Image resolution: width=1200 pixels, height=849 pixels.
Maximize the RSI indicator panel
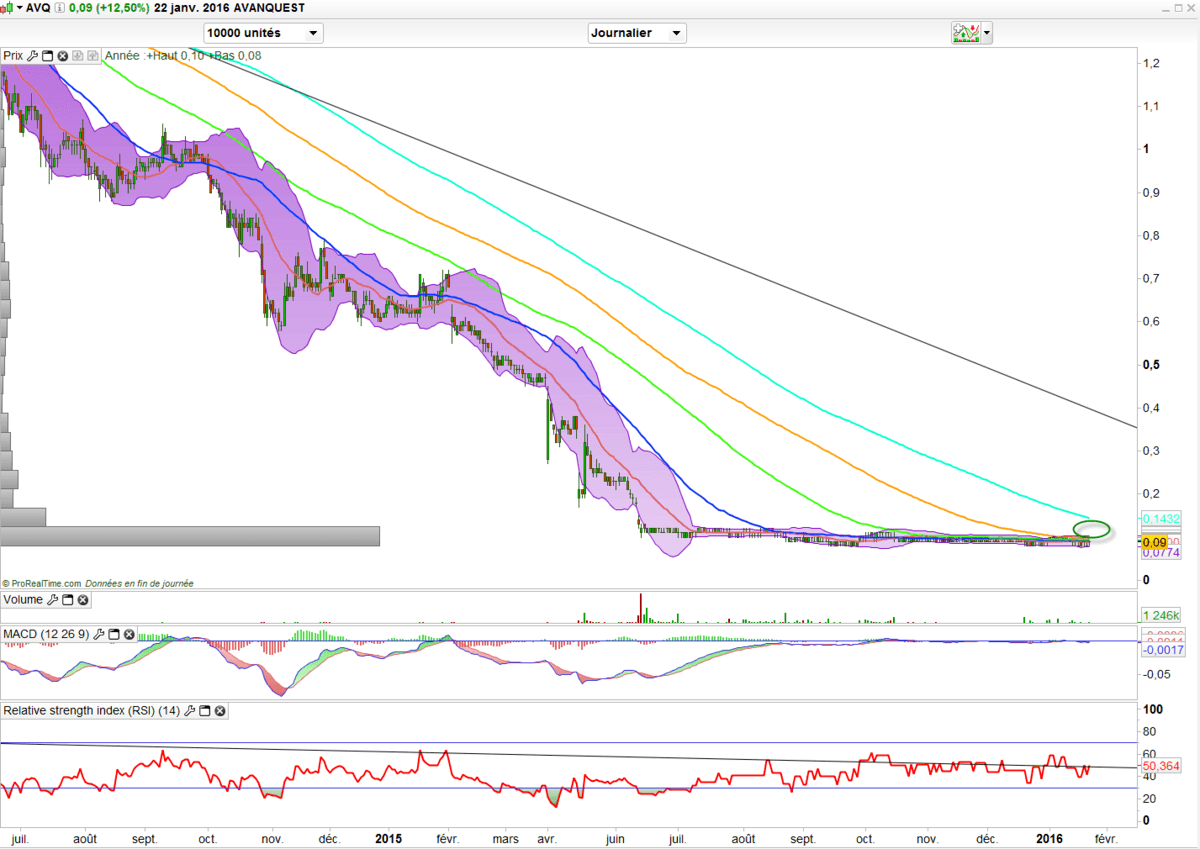click(205, 711)
